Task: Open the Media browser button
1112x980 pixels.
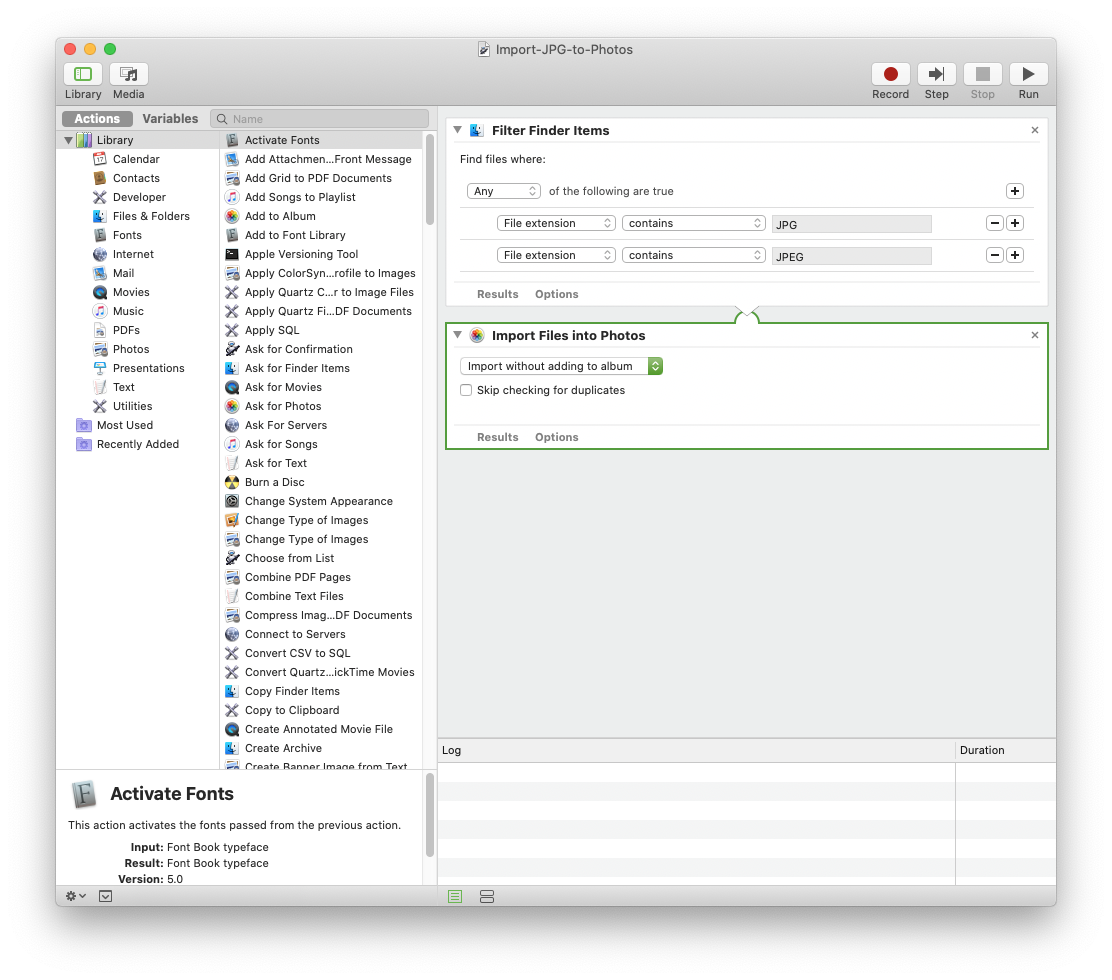Action: click(128, 74)
